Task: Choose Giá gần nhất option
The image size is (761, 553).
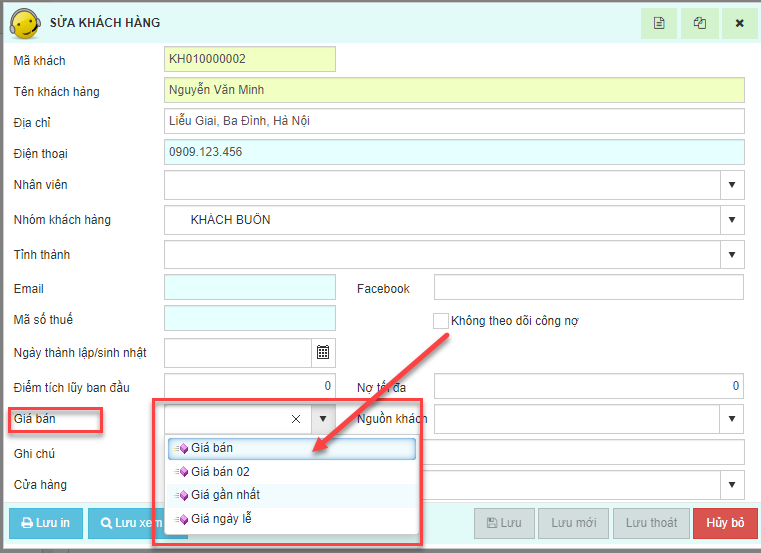Action: pos(225,495)
